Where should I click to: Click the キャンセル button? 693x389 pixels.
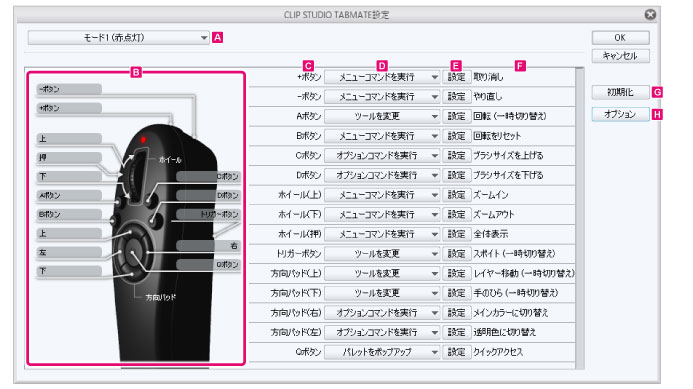[620, 56]
